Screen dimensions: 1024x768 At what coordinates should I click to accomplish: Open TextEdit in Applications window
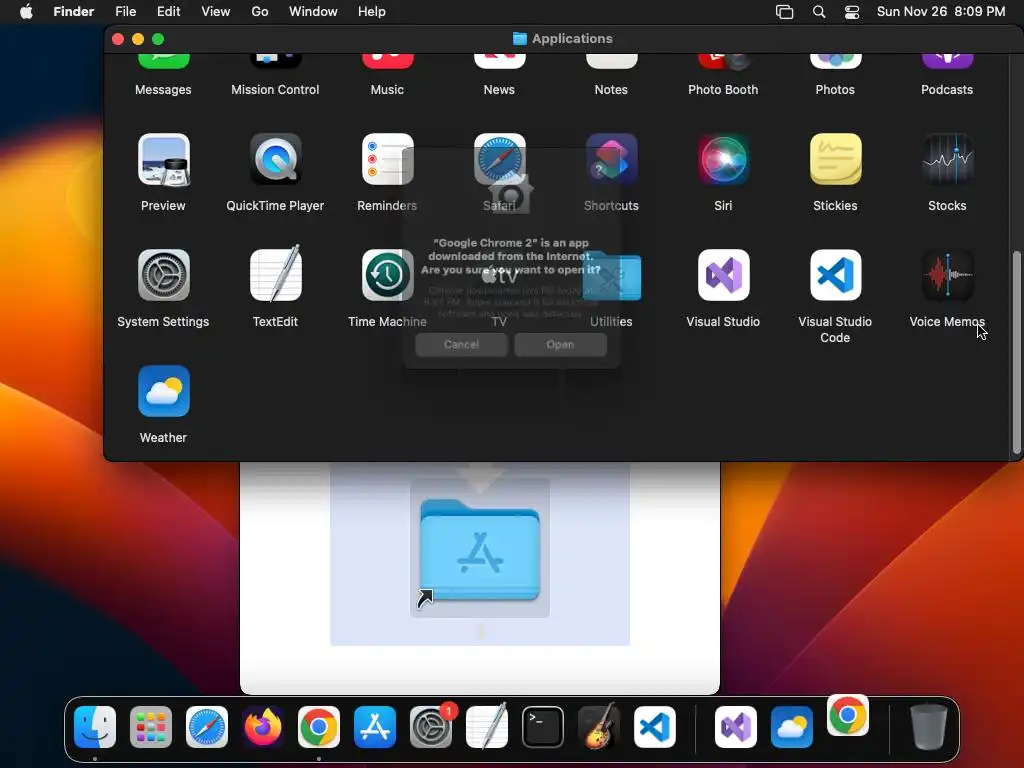point(276,275)
